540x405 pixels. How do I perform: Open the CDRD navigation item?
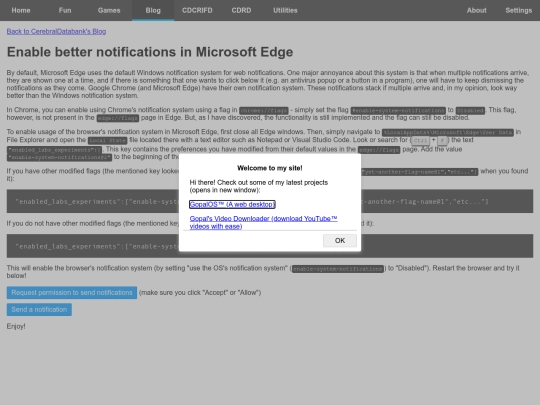(241, 10)
